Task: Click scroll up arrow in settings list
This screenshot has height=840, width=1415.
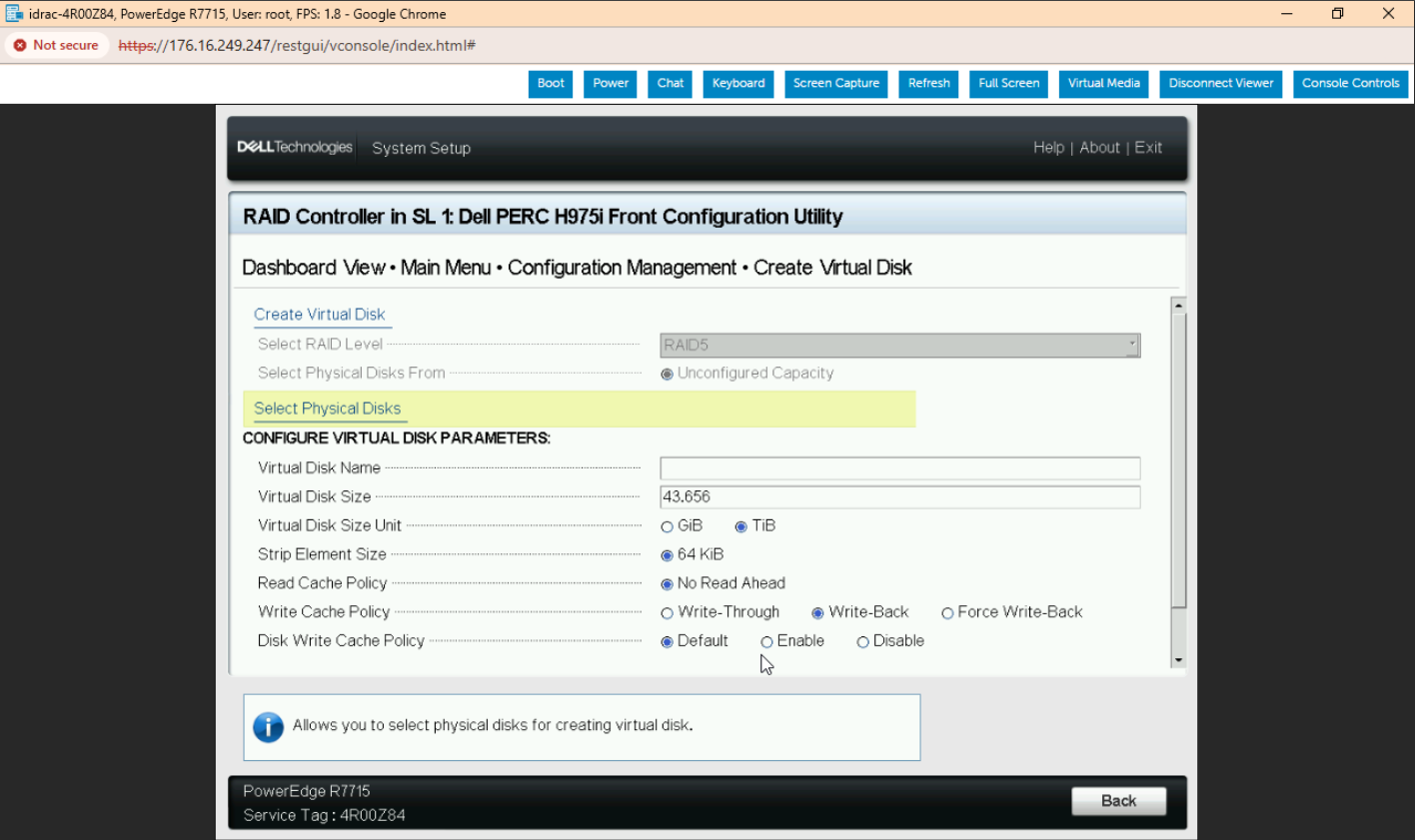Action: (1178, 306)
